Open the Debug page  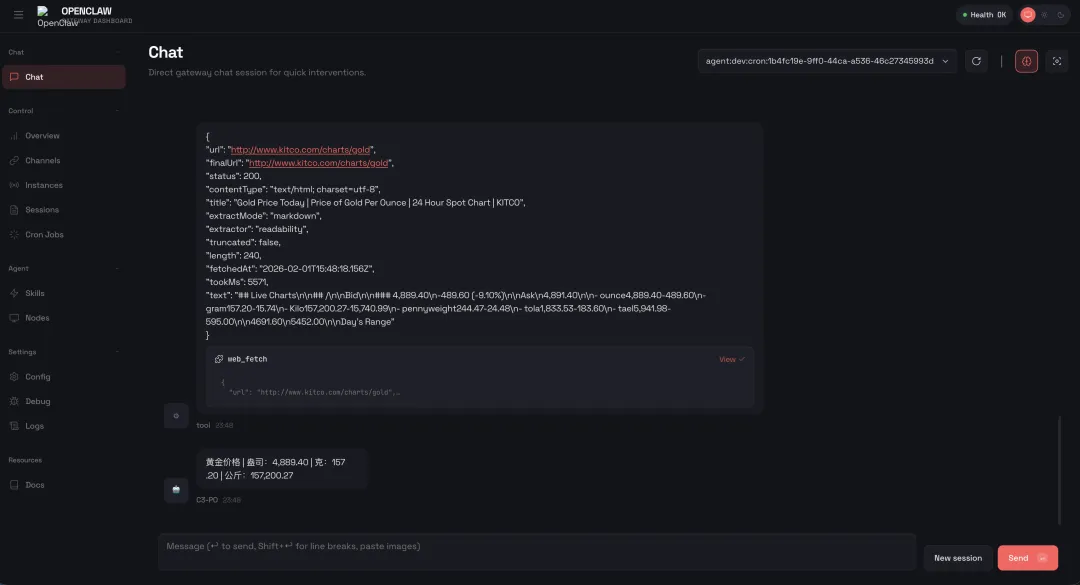(x=37, y=401)
